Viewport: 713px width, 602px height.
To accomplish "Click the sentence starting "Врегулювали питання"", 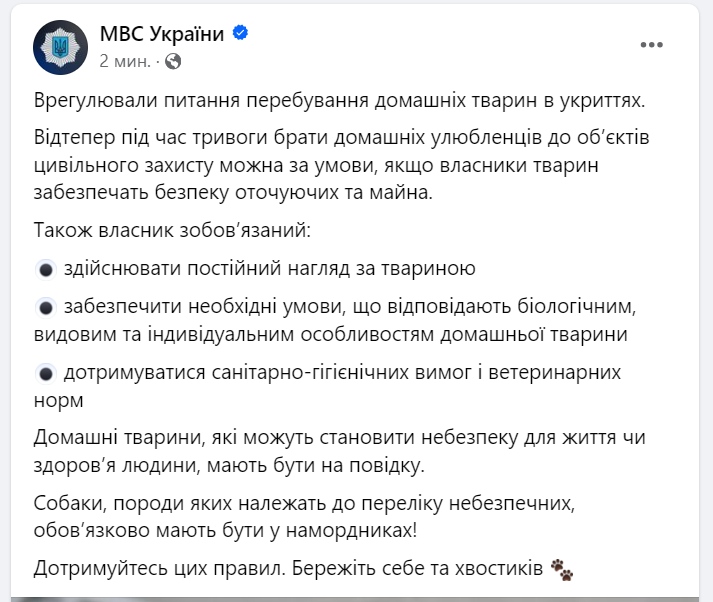I will click(x=340, y=100).
